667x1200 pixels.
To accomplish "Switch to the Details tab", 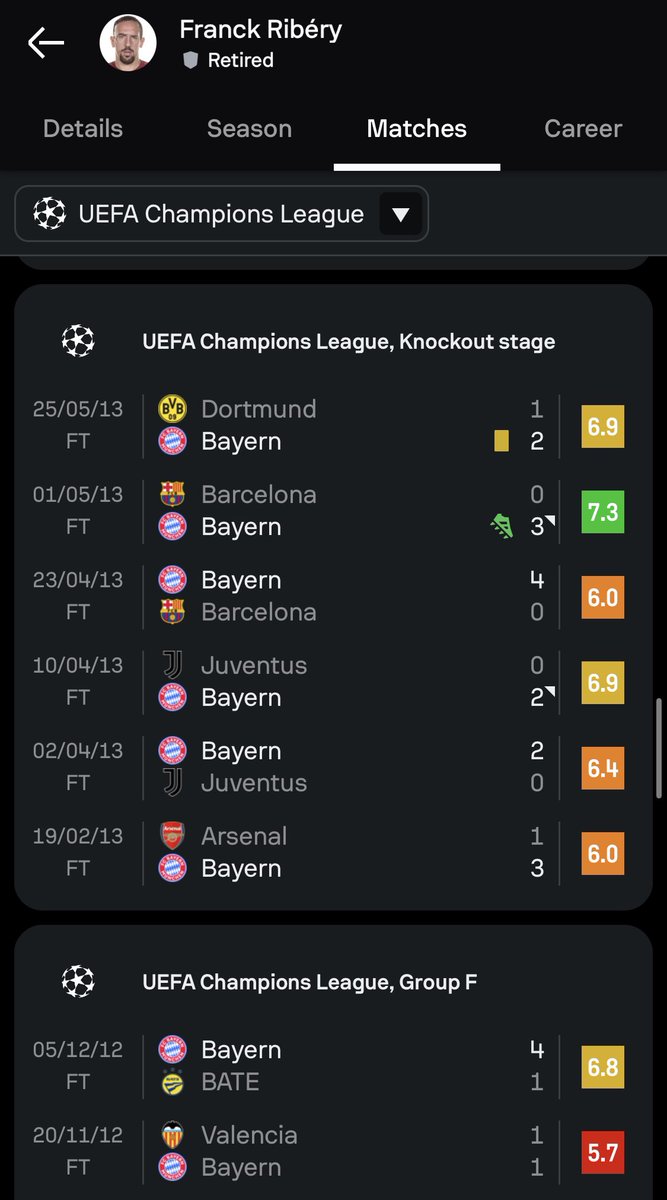I will [x=83, y=129].
